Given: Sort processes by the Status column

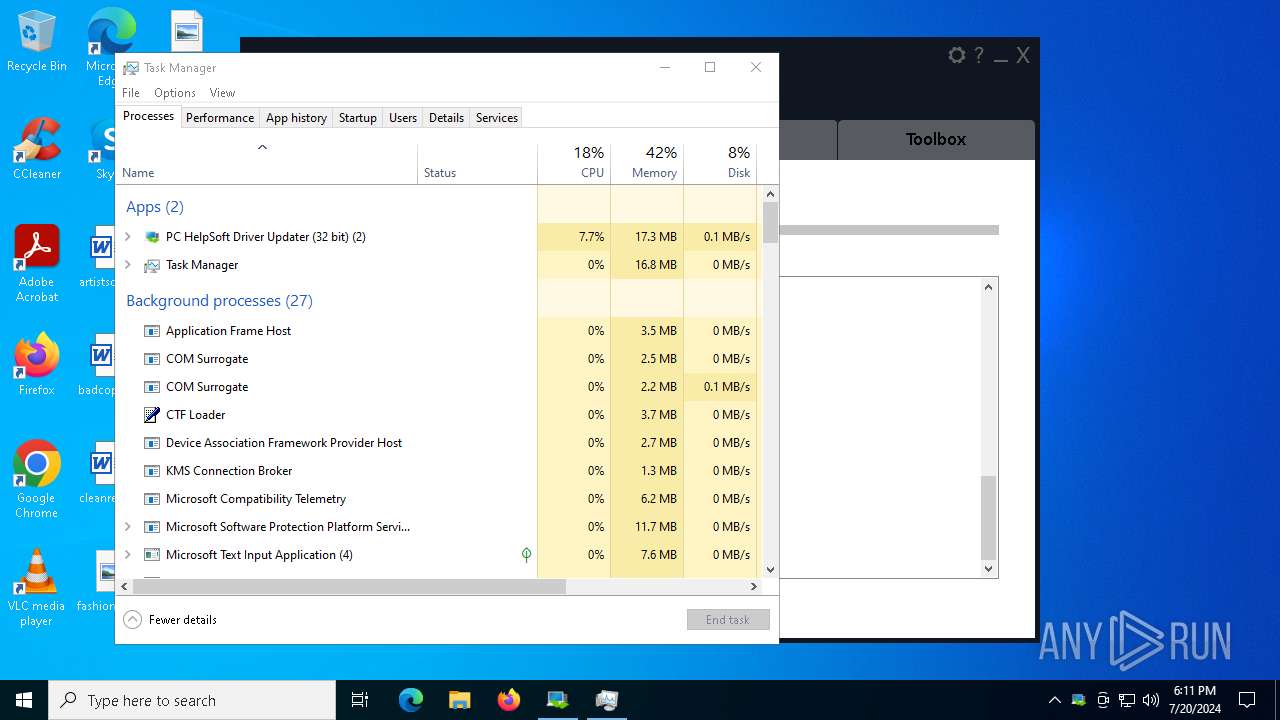Looking at the screenshot, I should (478, 164).
